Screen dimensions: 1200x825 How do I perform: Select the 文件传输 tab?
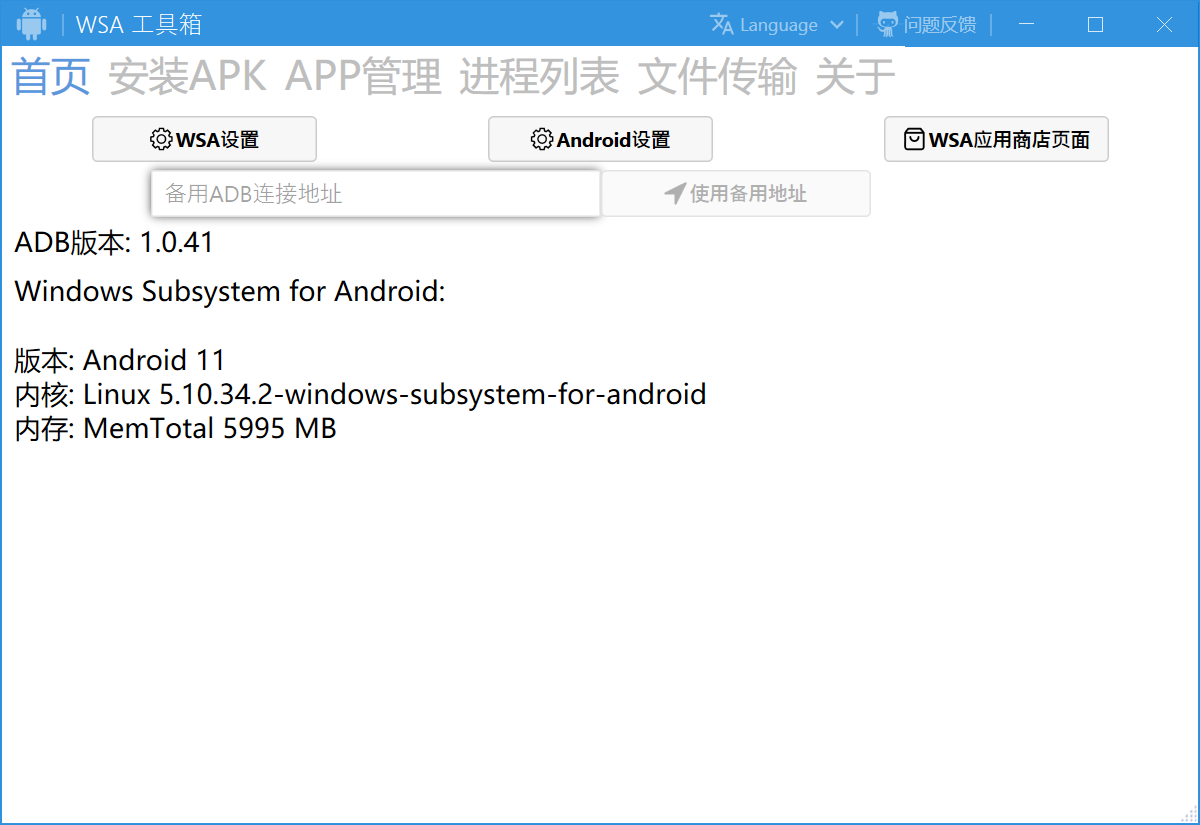(x=717, y=76)
